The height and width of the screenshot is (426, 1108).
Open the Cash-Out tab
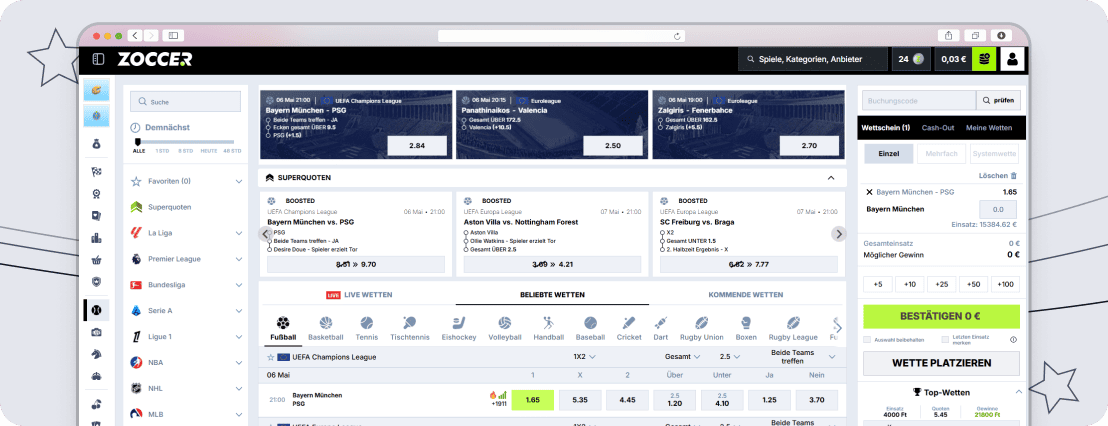pos(938,128)
